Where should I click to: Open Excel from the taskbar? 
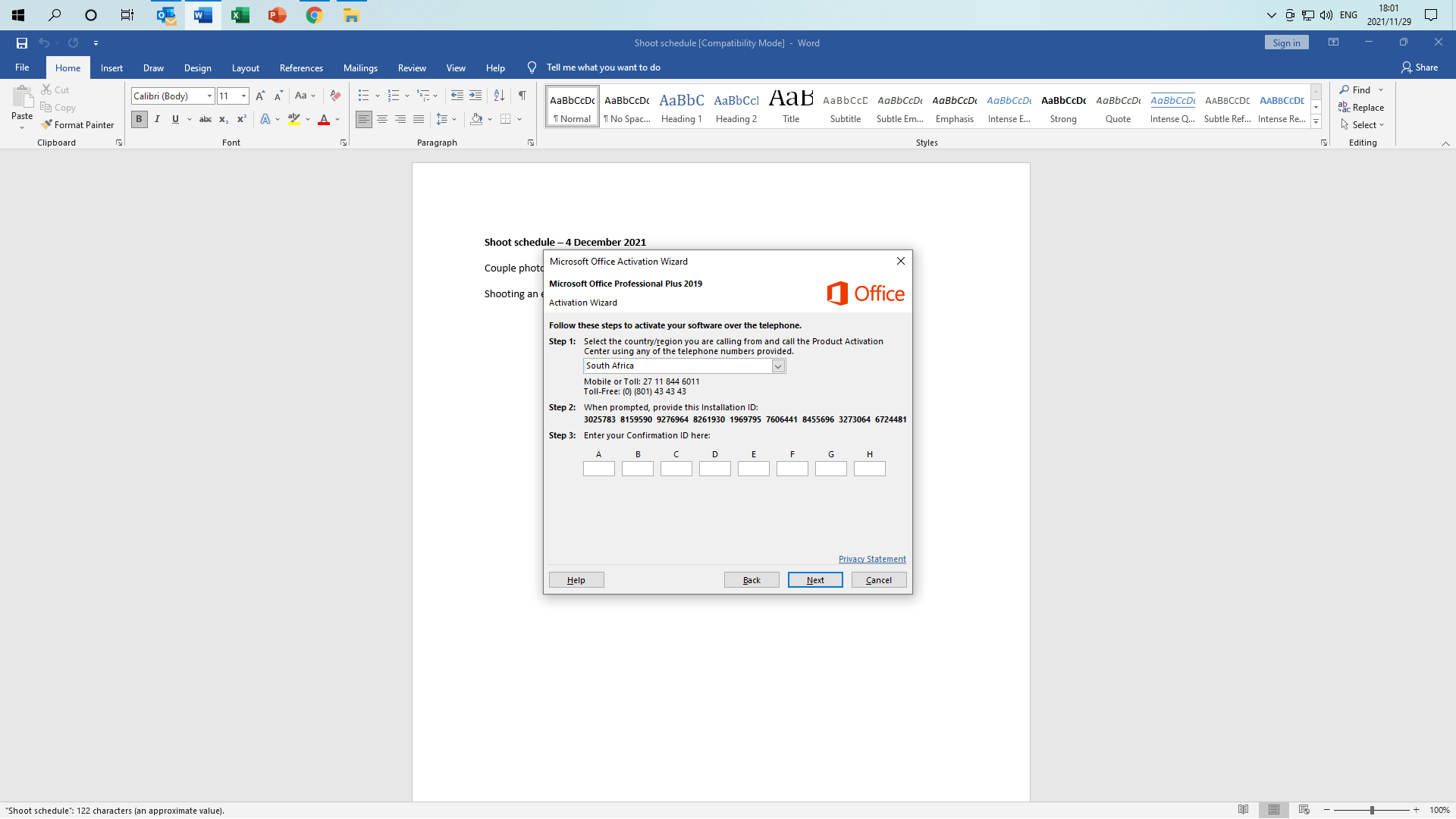tap(240, 15)
